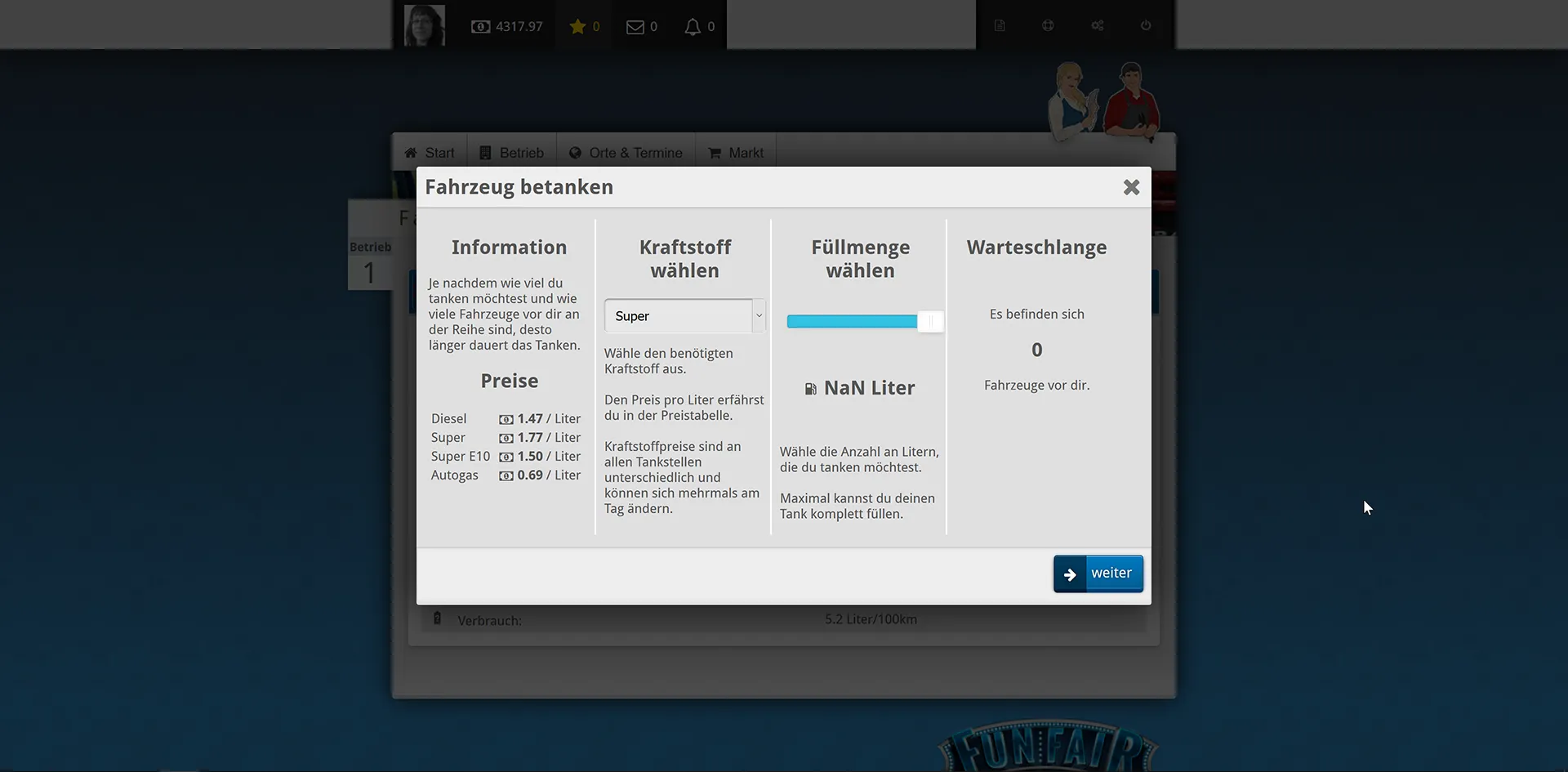This screenshot has width=1568, height=772.
Task: Close the Fahrzeug betanken dialog
Action: click(x=1131, y=187)
